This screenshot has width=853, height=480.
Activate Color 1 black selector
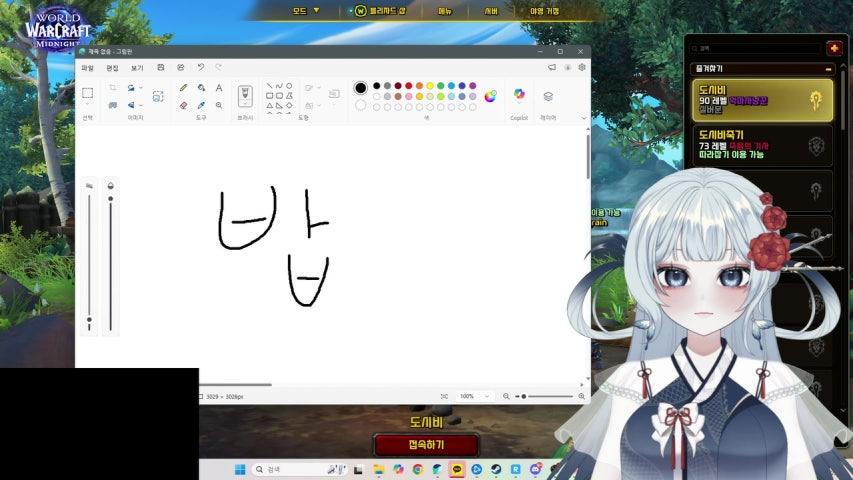pos(360,88)
